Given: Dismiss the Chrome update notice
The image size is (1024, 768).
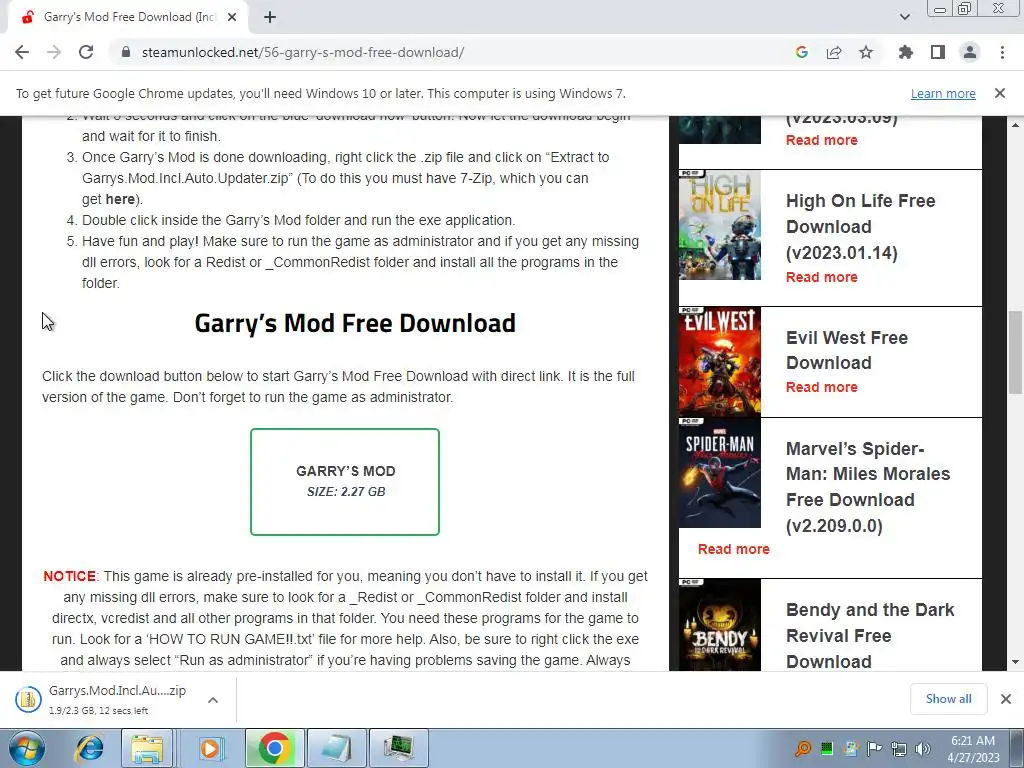Looking at the screenshot, I should [1000, 93].
